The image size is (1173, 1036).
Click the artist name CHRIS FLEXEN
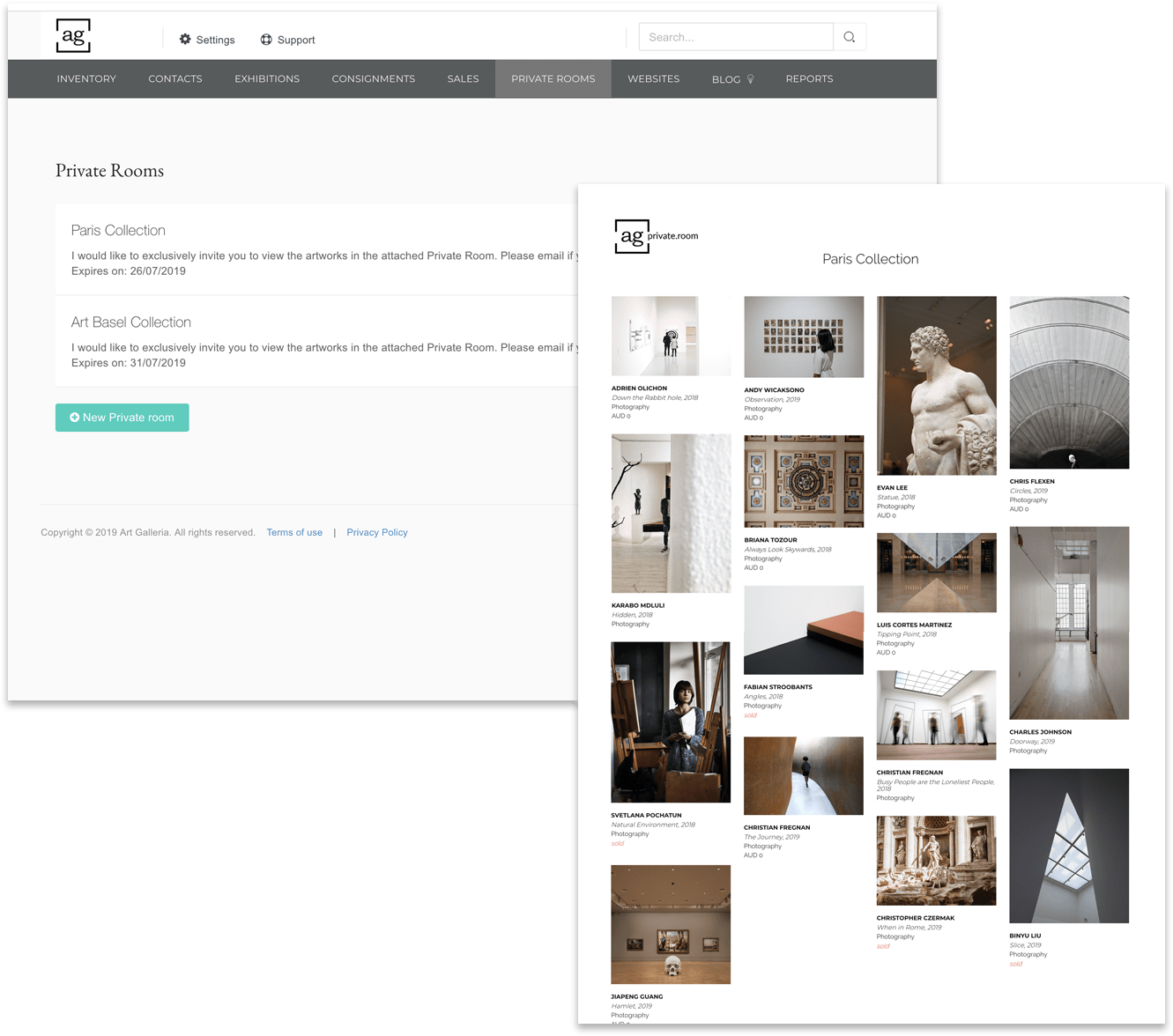1032,482
